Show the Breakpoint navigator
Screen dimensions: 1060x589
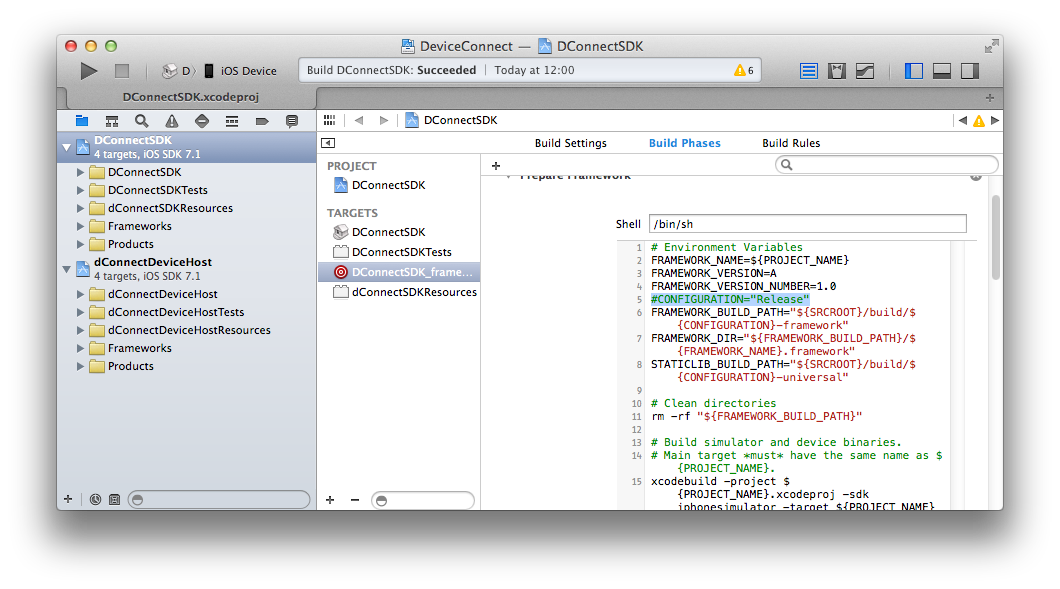(x=262, y=121)
